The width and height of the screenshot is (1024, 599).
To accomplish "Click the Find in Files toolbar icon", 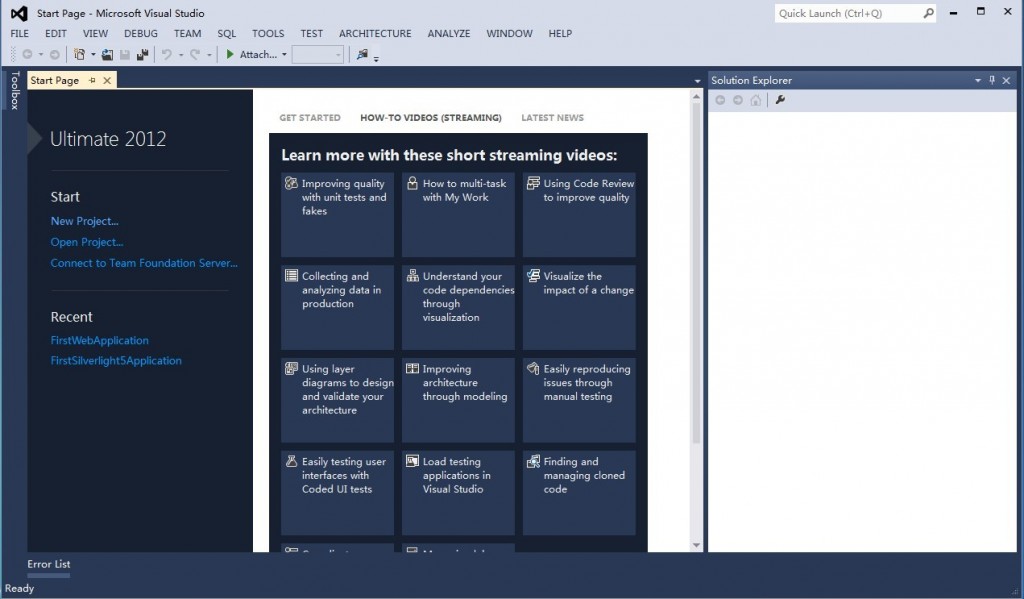I will click(x=362, y=55).
